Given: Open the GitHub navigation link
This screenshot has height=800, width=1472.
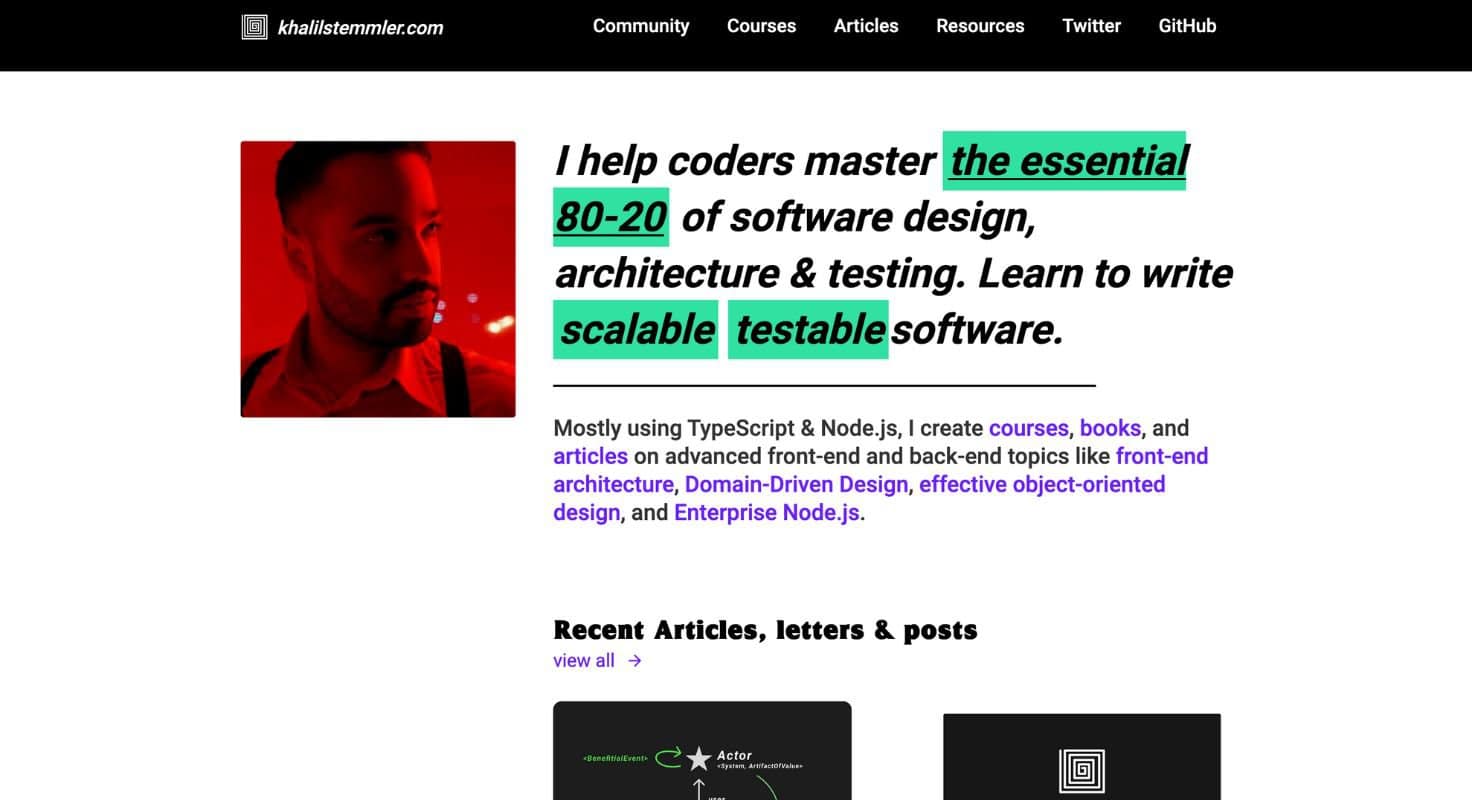Looking at the screenshot, I should (1187, 26).
